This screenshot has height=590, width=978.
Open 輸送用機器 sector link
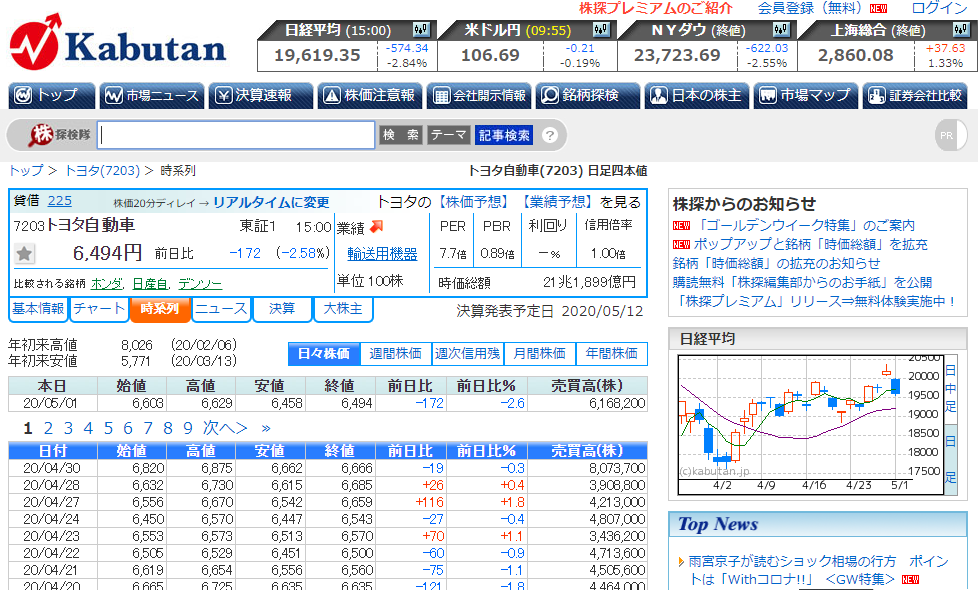382,254
